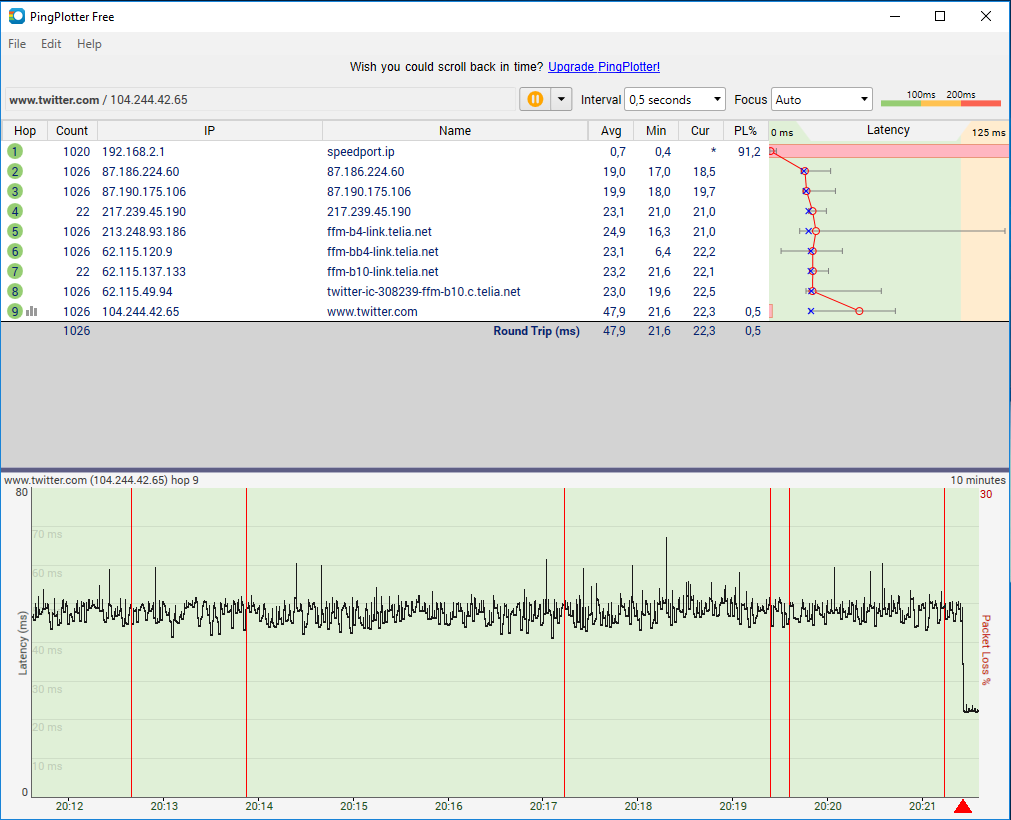This screenshot has height=820, width=1011.
Task: Click the Avg column header
Action: point(611,130)
